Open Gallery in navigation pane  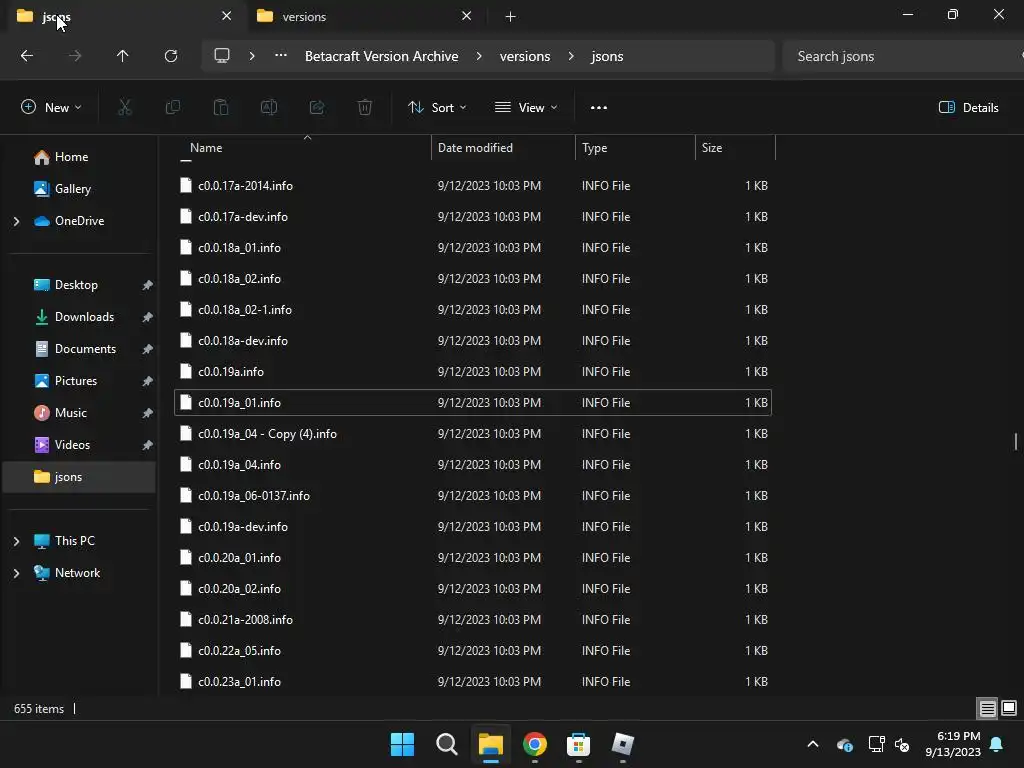coord(72,189)
